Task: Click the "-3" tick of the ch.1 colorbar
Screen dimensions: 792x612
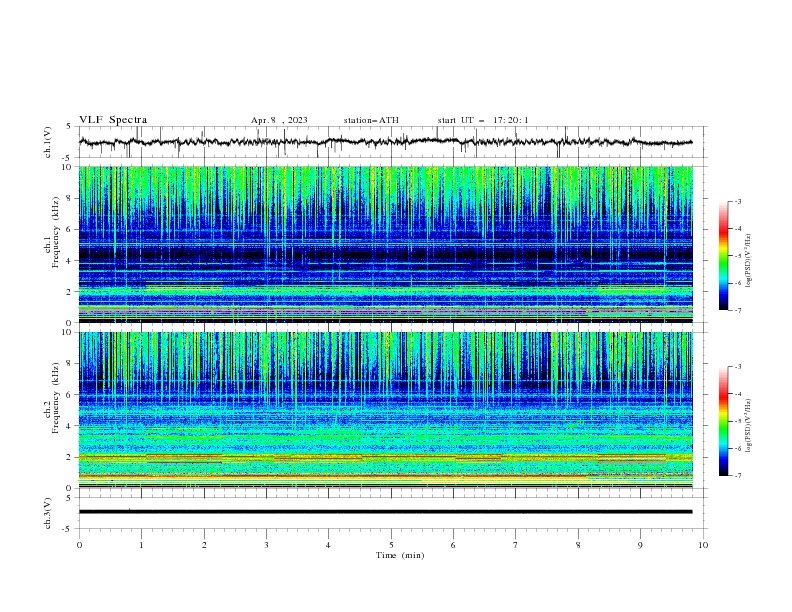Action: coord(737,201)
